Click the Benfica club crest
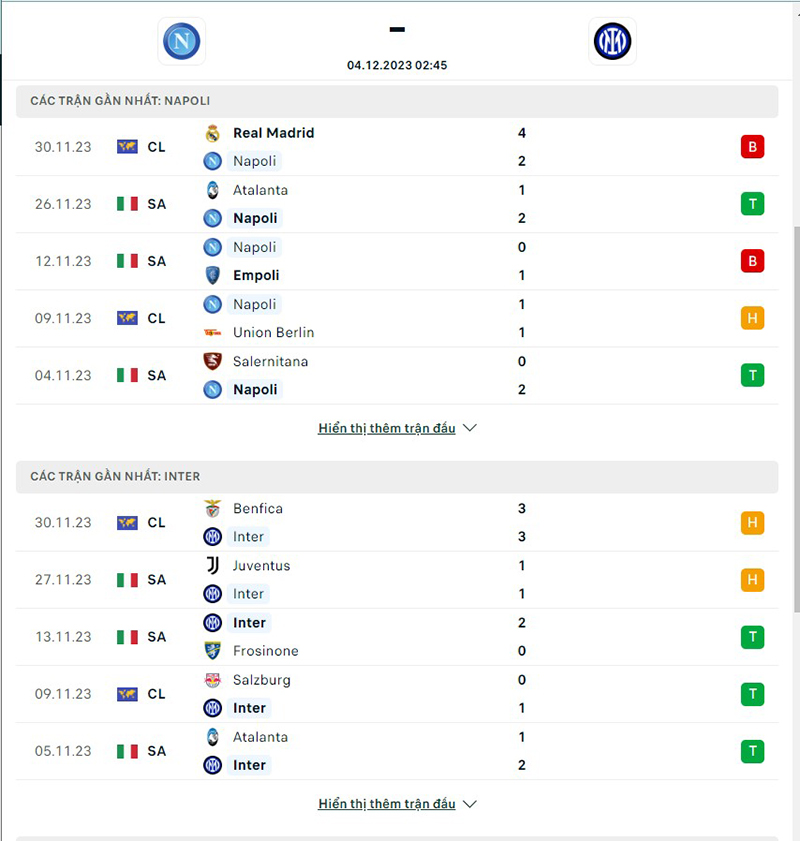 [212, 508]
